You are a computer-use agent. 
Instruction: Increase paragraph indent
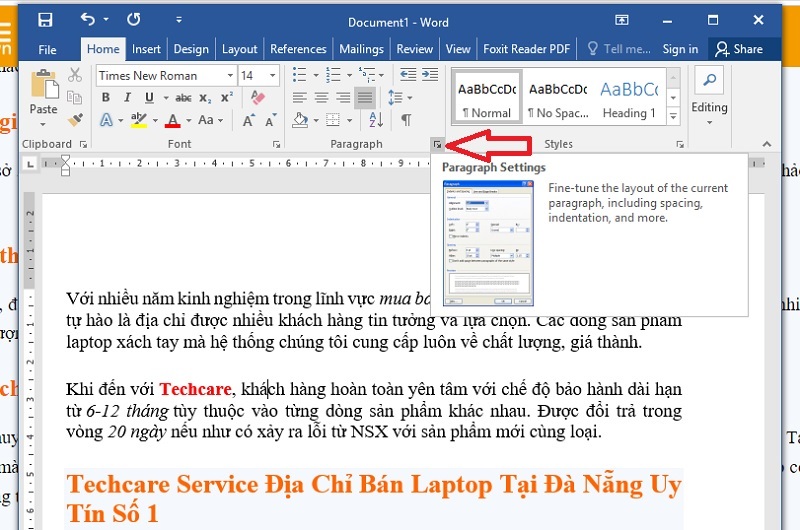coord(430,75)
